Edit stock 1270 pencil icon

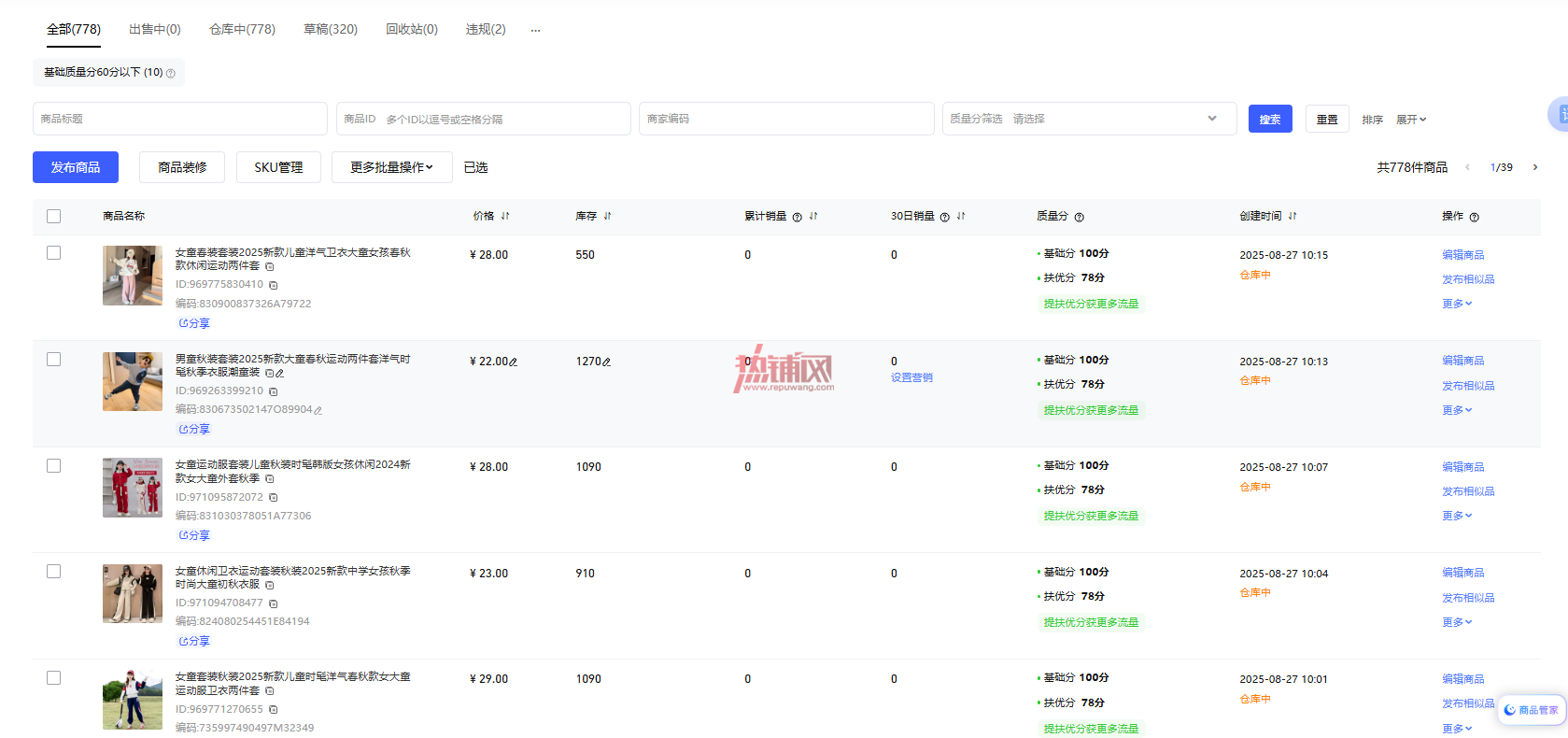[607, 362]
